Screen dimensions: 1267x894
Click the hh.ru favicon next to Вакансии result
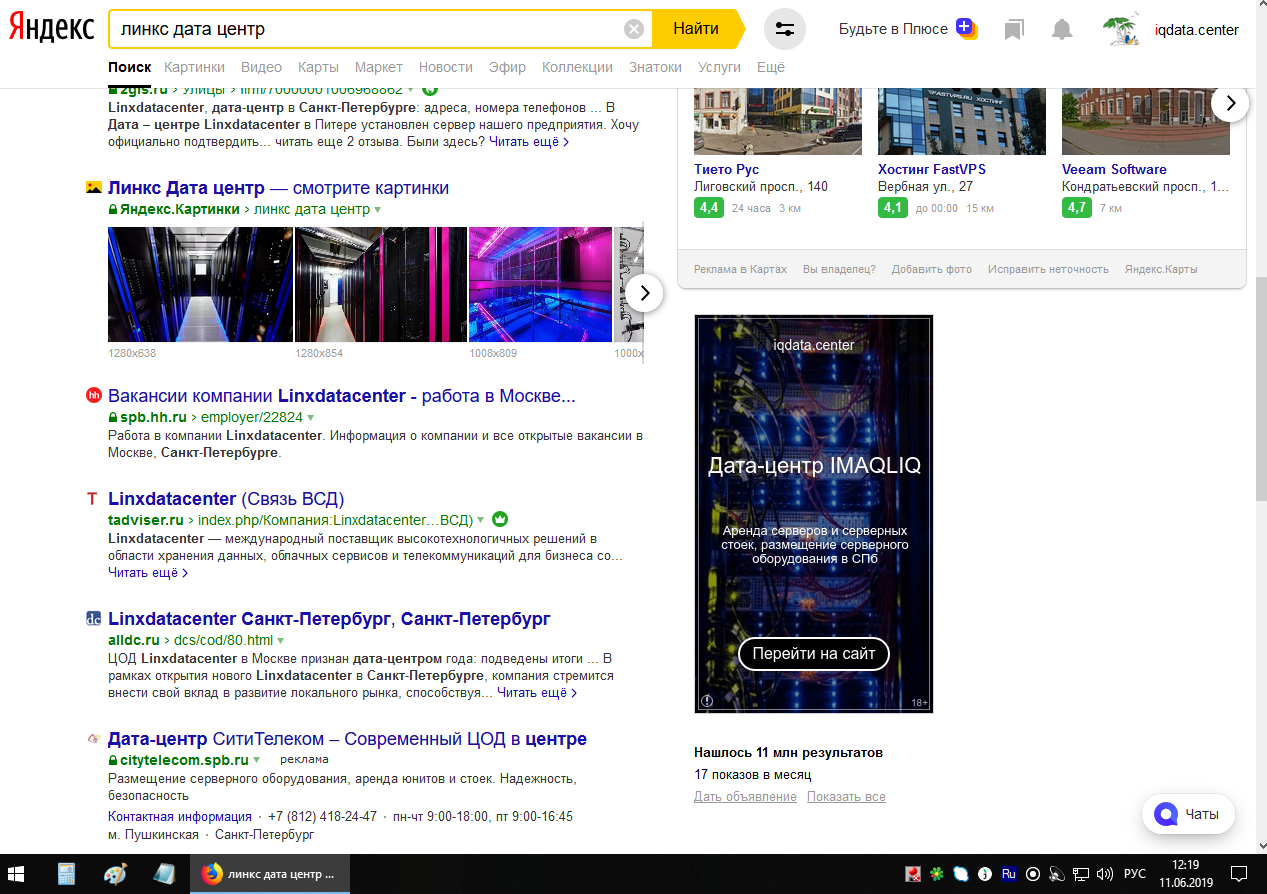94,395
